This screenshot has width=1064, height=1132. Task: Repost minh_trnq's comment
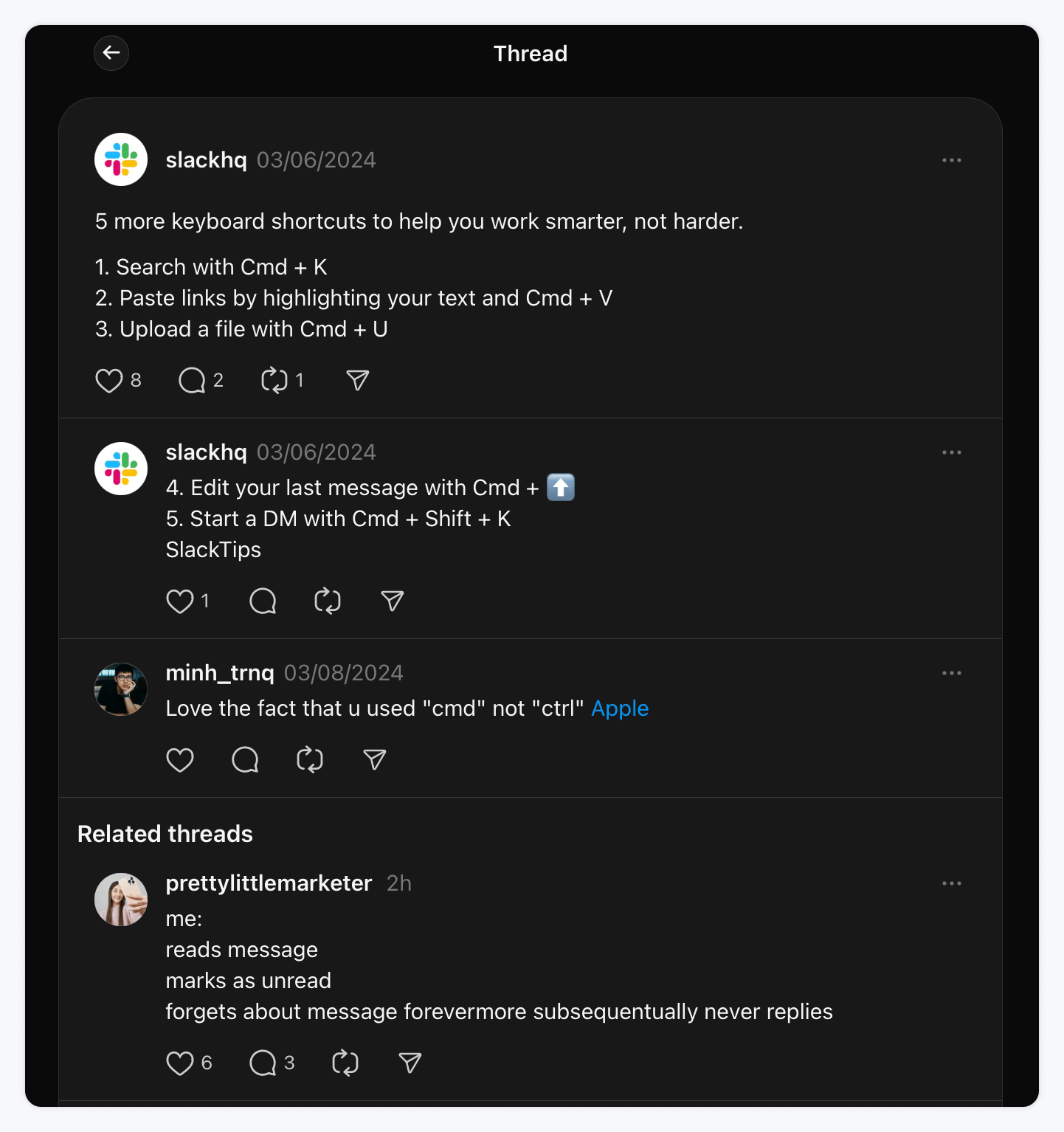click(x=310, y=760)
